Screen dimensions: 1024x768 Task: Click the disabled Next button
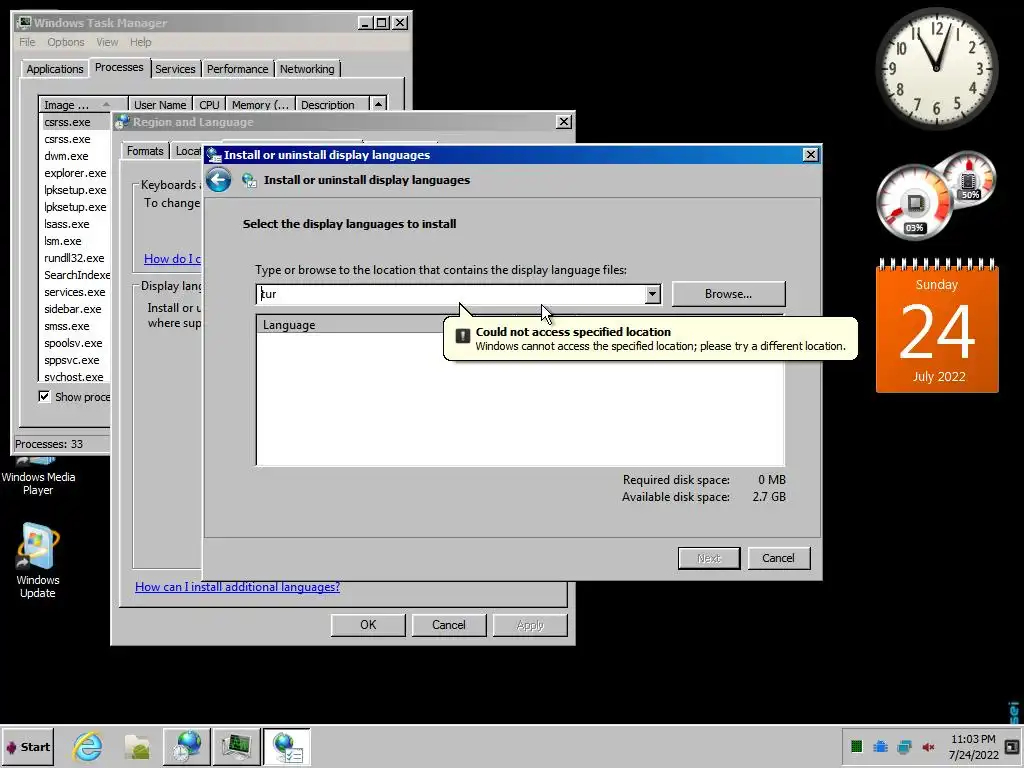pyautogui.click(x=709, y=558)
